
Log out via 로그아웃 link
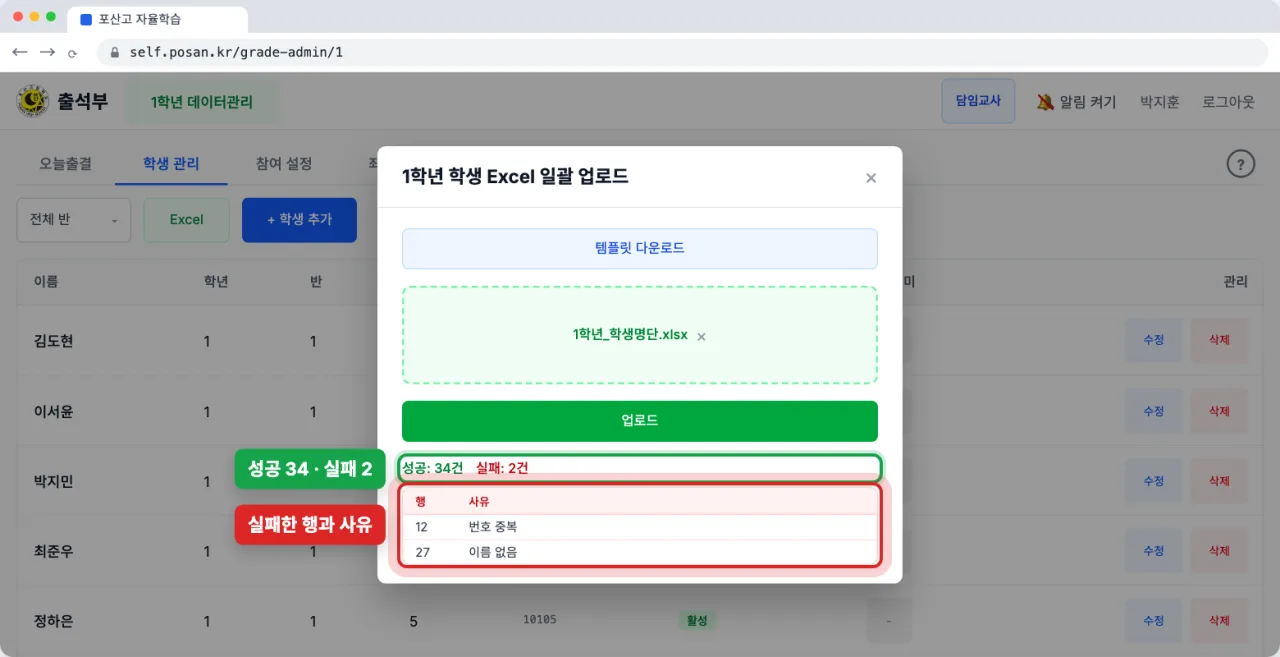click(1228, 102)
